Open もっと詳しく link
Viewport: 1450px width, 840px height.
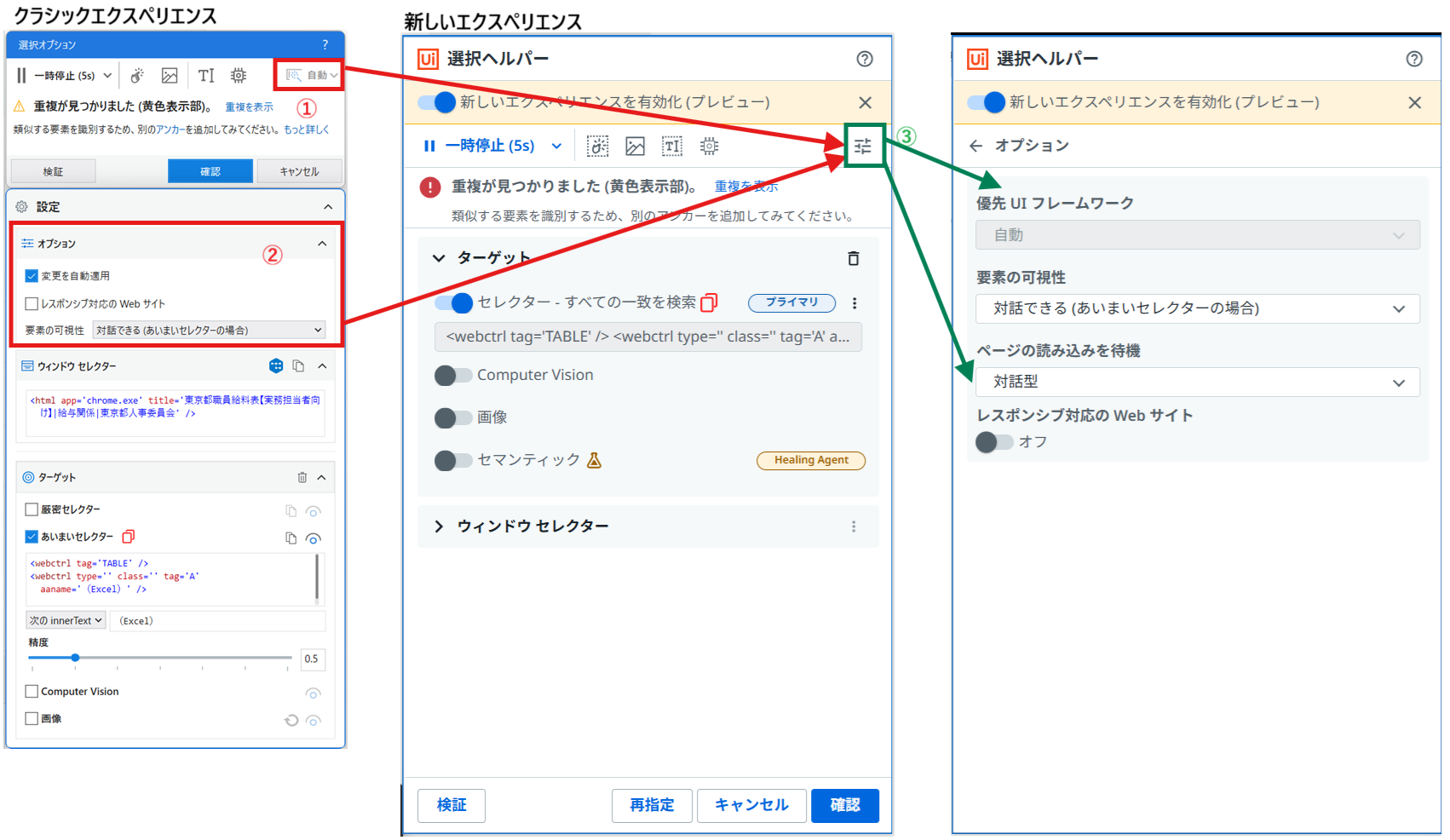pyautogui.click(x=306, y=129)
